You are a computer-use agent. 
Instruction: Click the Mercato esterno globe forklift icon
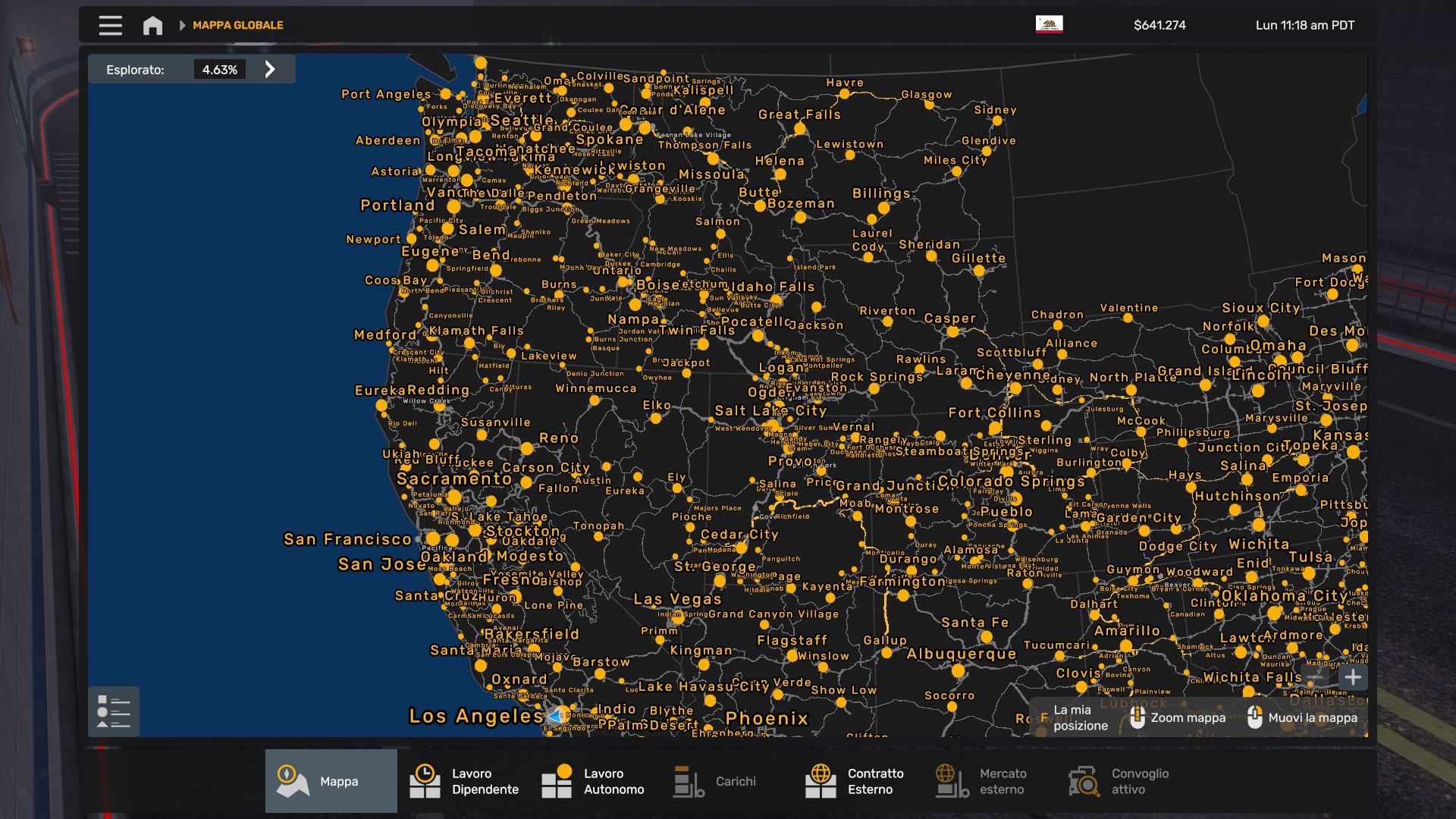pyautogui.click(x=952, y=781)
